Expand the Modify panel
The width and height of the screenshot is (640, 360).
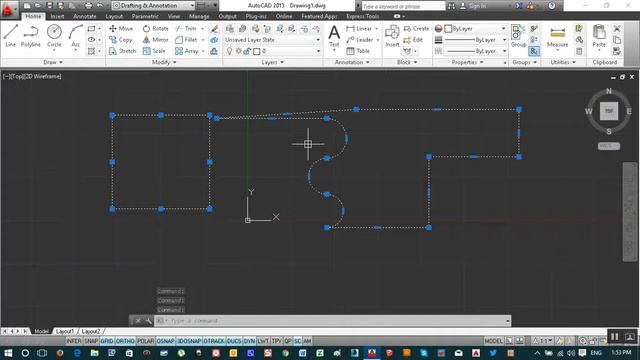click(164, 62)
